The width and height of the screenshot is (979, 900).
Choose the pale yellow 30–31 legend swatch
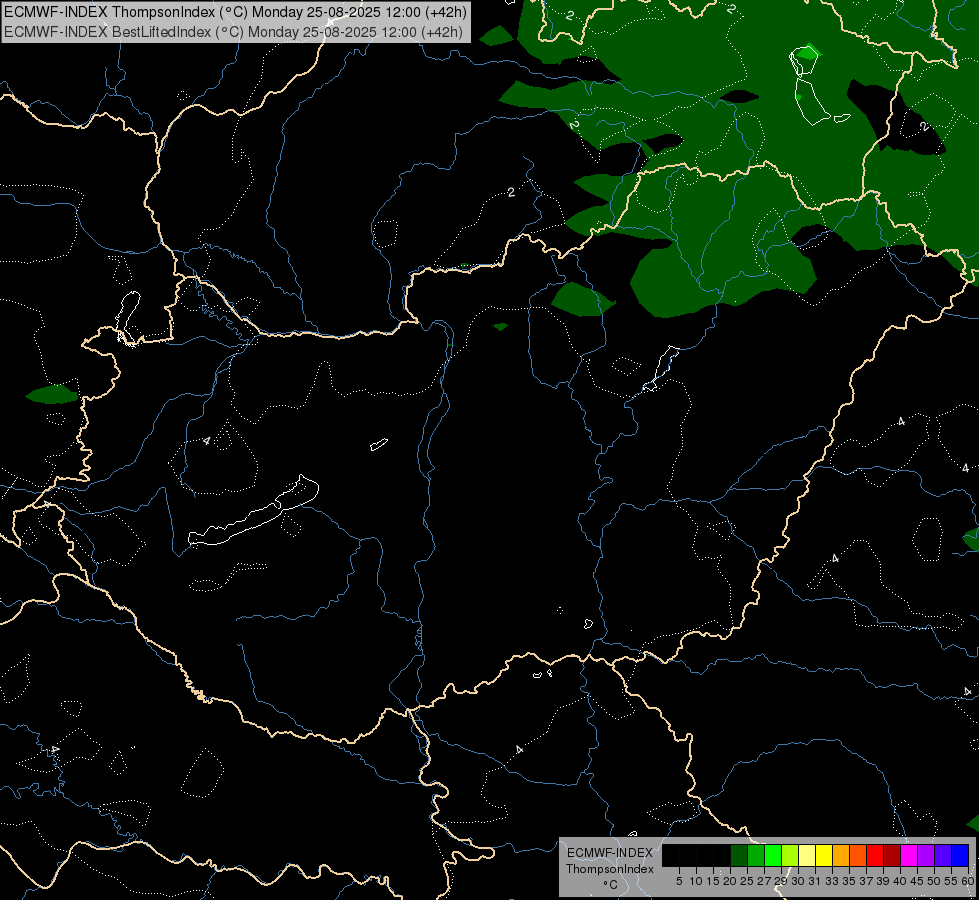click(x=807, y=855)
